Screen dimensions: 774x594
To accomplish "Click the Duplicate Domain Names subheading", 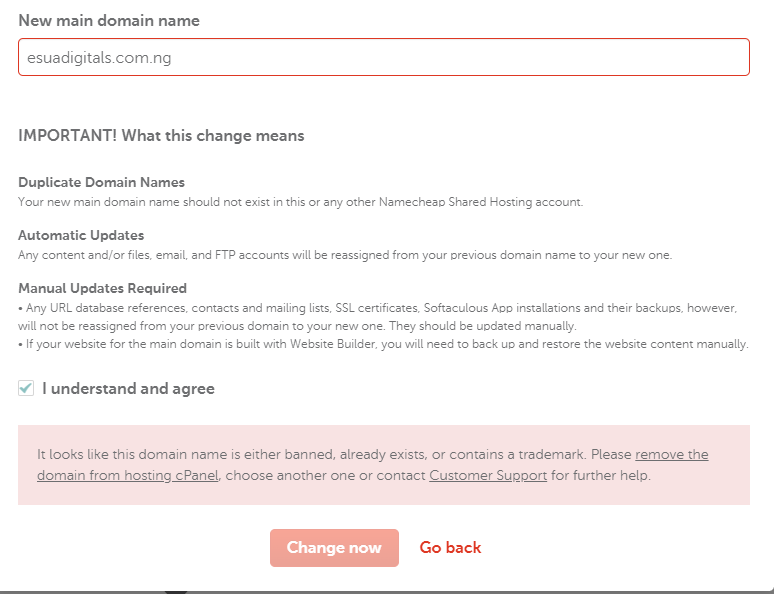I will (x=102, y=182).
